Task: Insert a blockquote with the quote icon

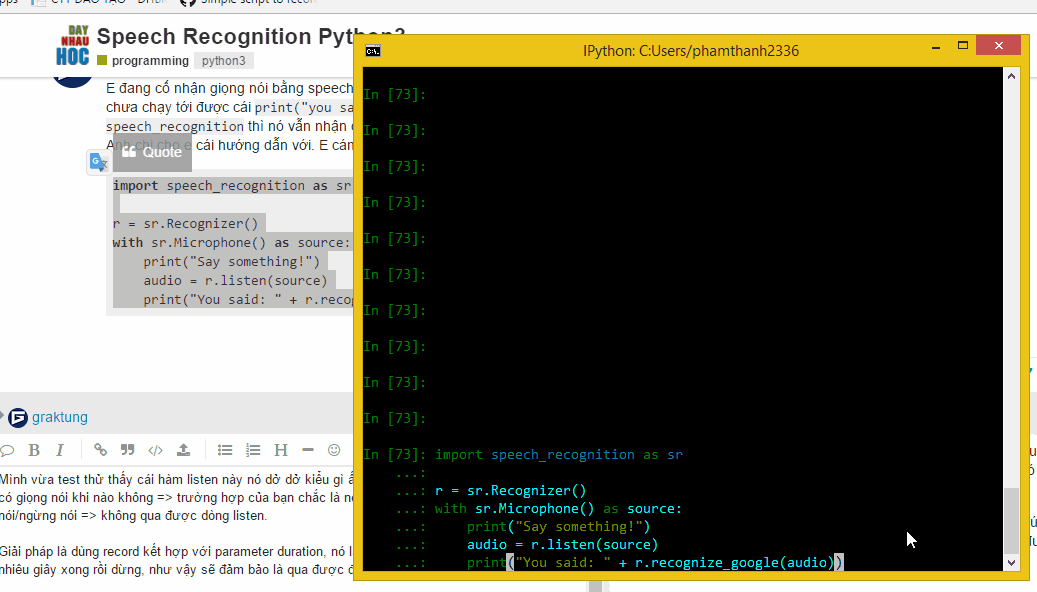Action: (x=126, y=450)
